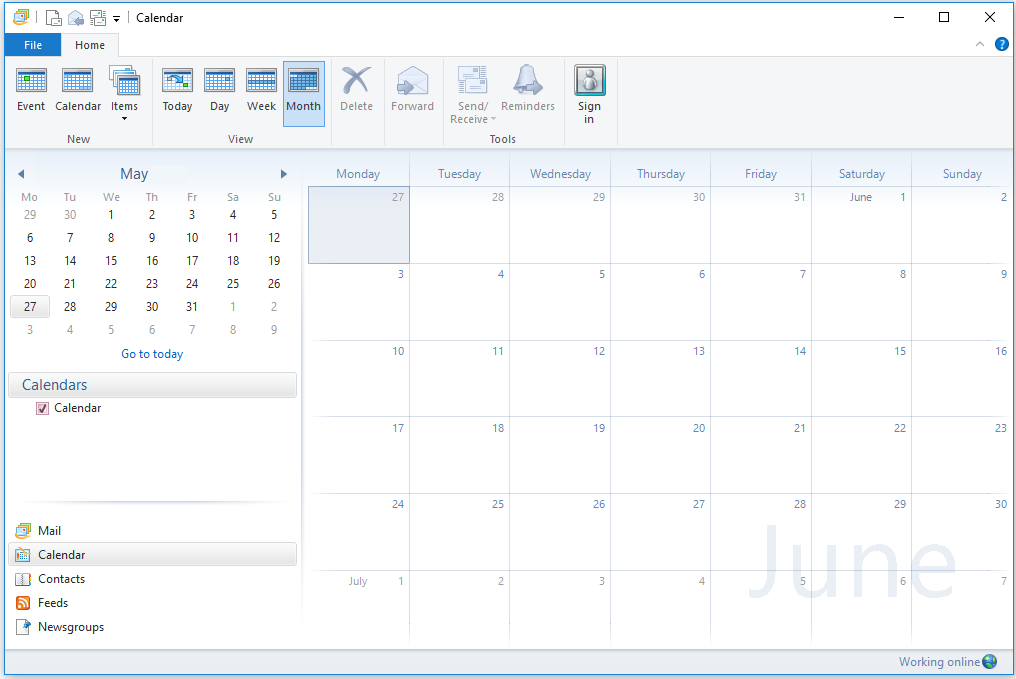Open the File tab
Image resolution: width=1016 pixels, height=679 pixels.
(33, 45)
